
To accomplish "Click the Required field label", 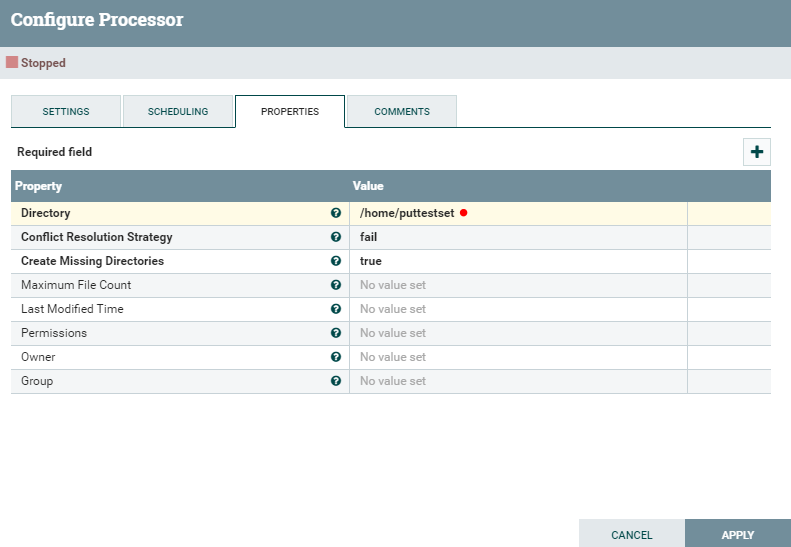I will click(x=54, y=152).
